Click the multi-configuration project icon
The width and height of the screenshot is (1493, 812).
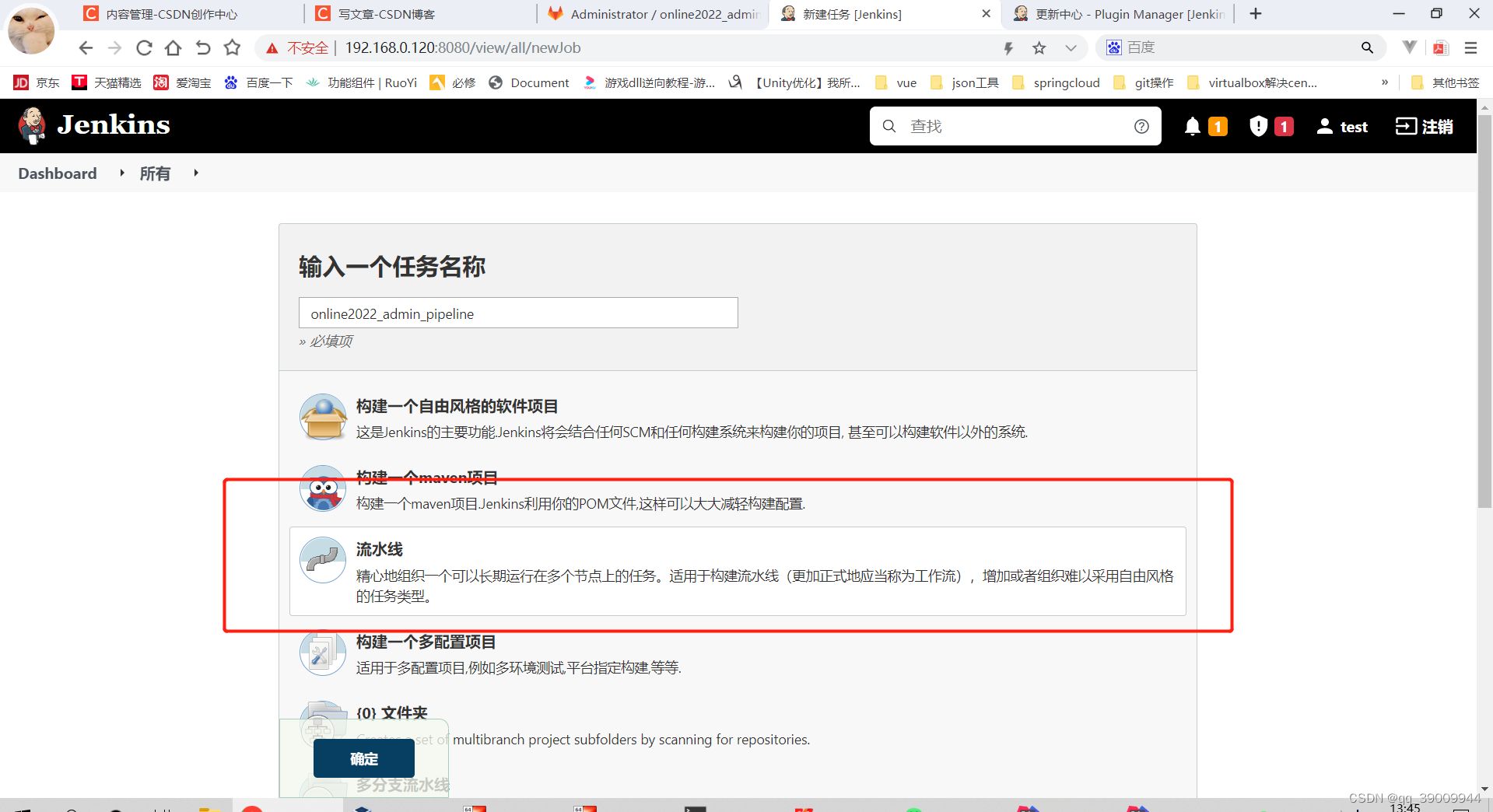pos(323,653)
